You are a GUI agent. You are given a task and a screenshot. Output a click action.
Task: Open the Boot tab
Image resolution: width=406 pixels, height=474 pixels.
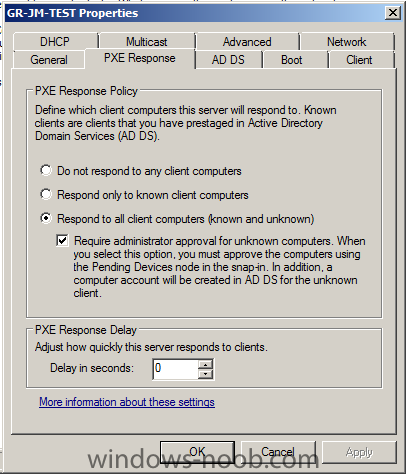pos(292,60)
